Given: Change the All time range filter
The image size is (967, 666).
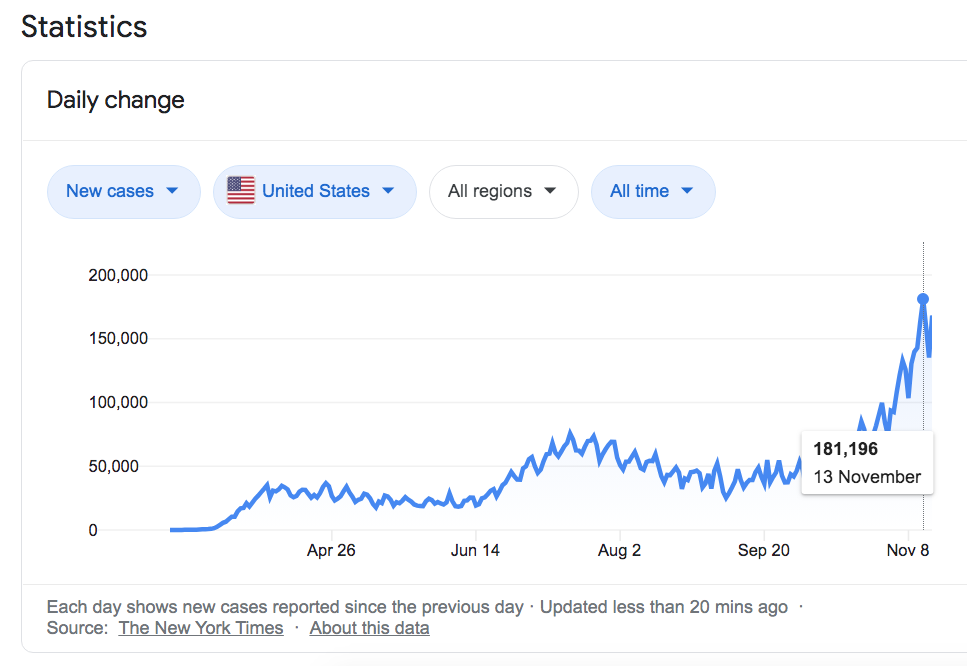Looking at the screenshot, I should tap(652, 191).
